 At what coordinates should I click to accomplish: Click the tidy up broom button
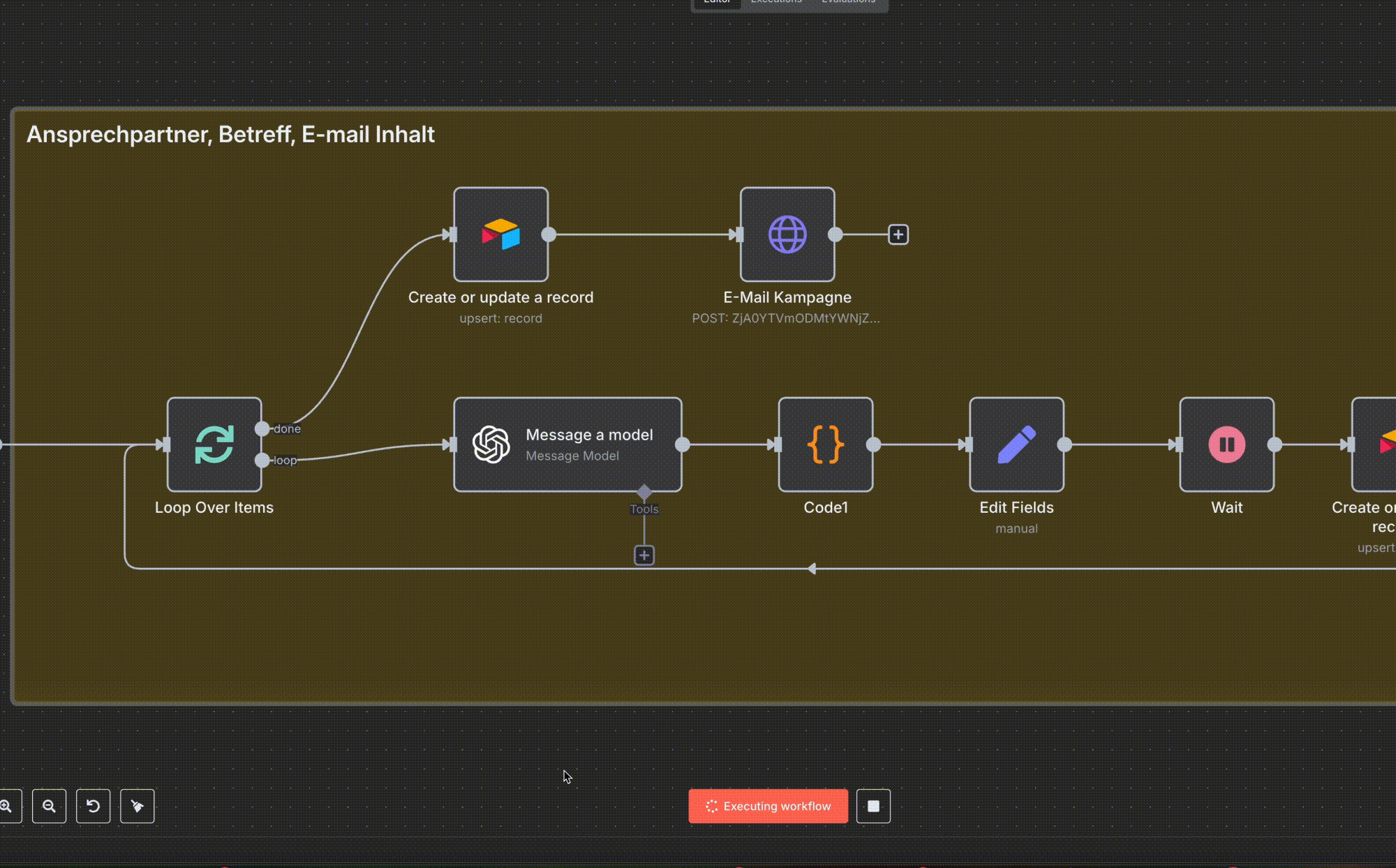point(138,806)
